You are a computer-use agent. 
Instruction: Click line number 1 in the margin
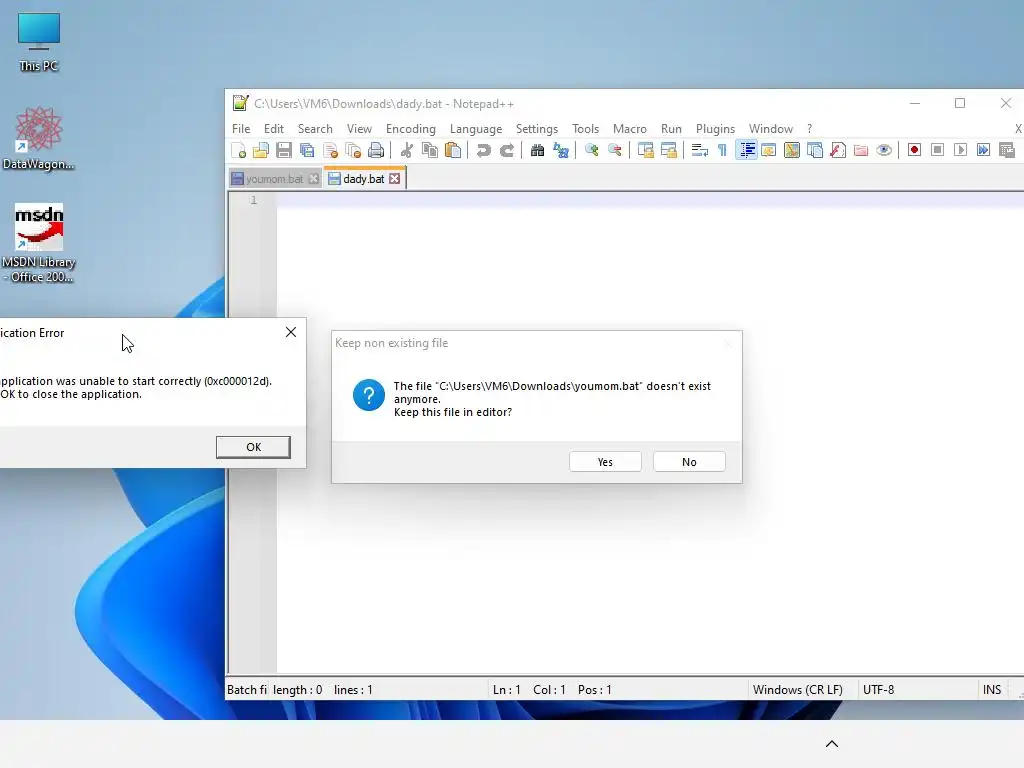click(253, 200)
